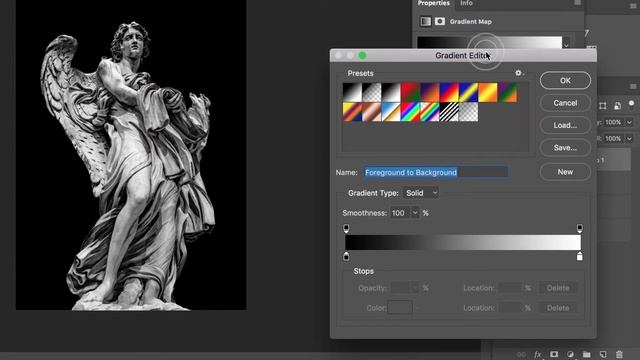The image size is (640, 360).
Task: Open the Smoothness value dropdown arrow
Action: point(415,213)
